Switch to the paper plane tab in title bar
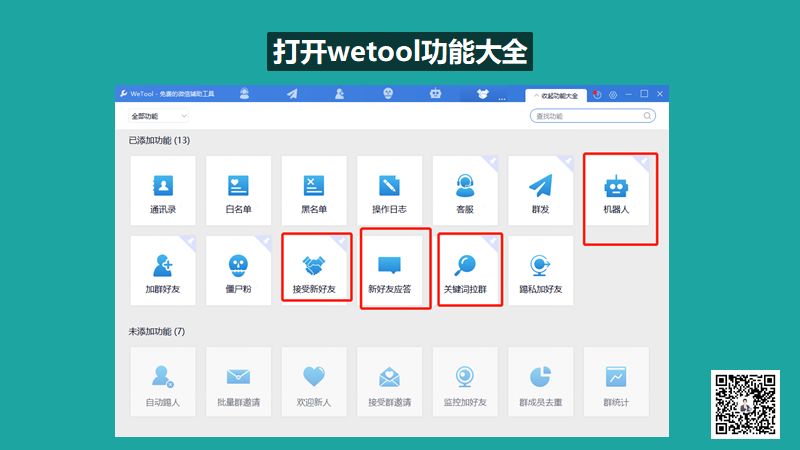800x450 pixels. tap(292, 94)
